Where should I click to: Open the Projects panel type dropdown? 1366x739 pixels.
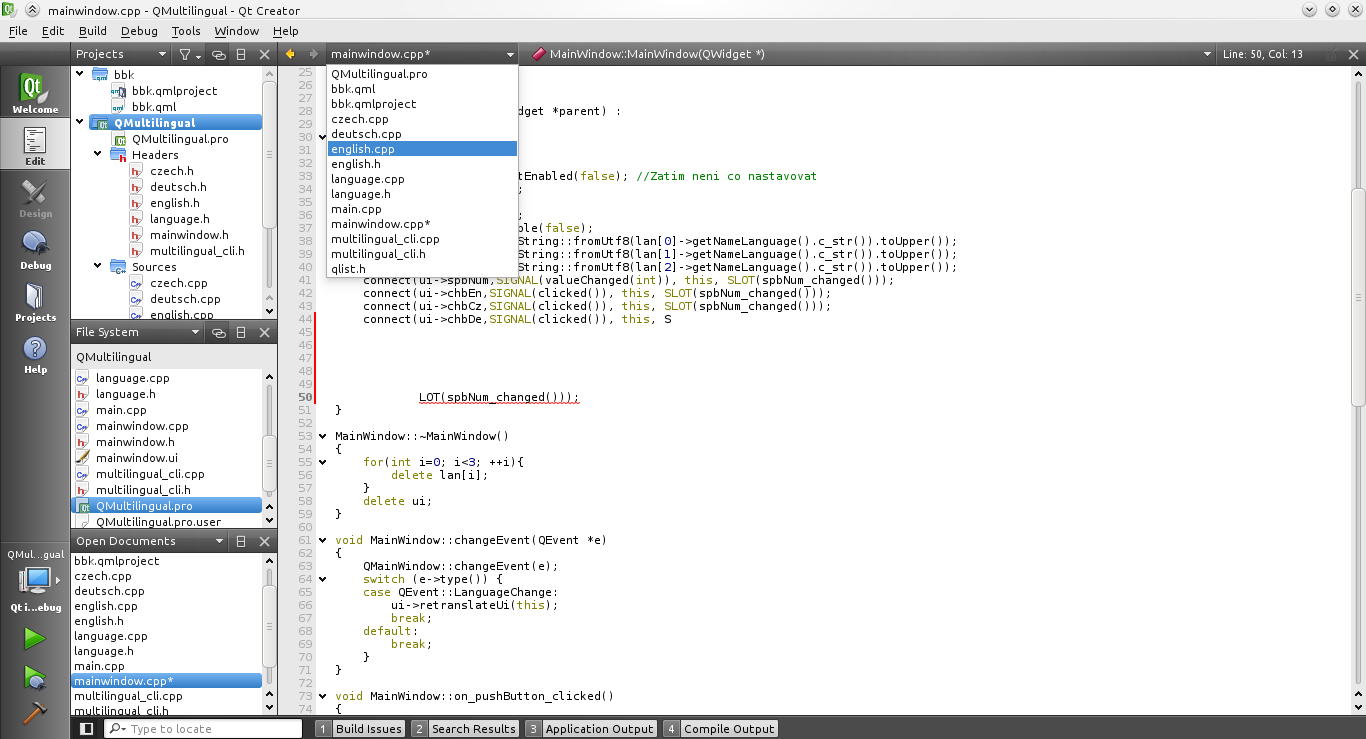point(121,54)
